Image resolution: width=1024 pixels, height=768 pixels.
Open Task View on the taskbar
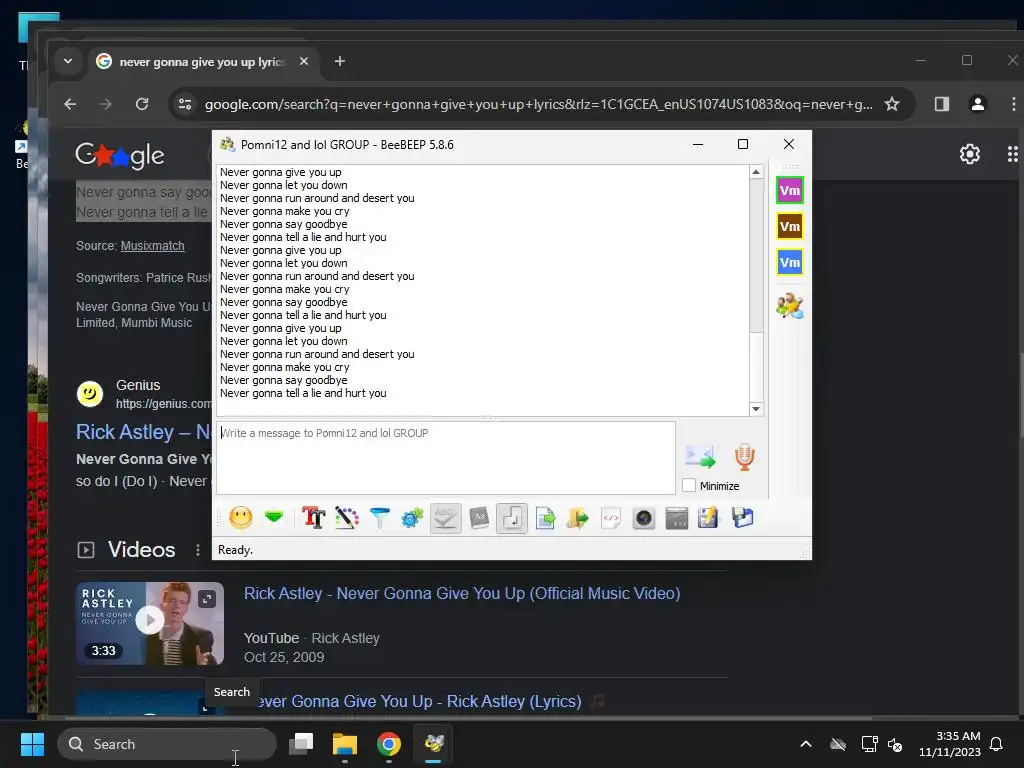tap(302, 744)
